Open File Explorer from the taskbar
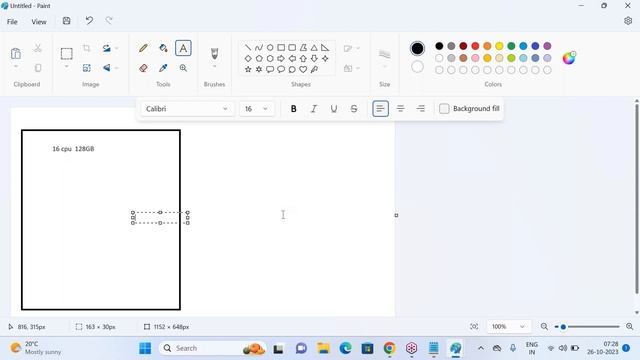640x360 pixels. coord(324,348)
